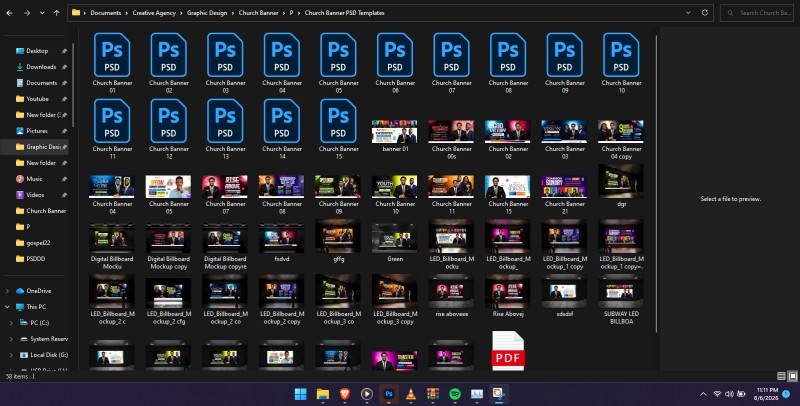Select the Church Banner 10 PSD file icon
Image resolution: width=800 pixels, height=406 pixels.
click(x=621, y=55)
